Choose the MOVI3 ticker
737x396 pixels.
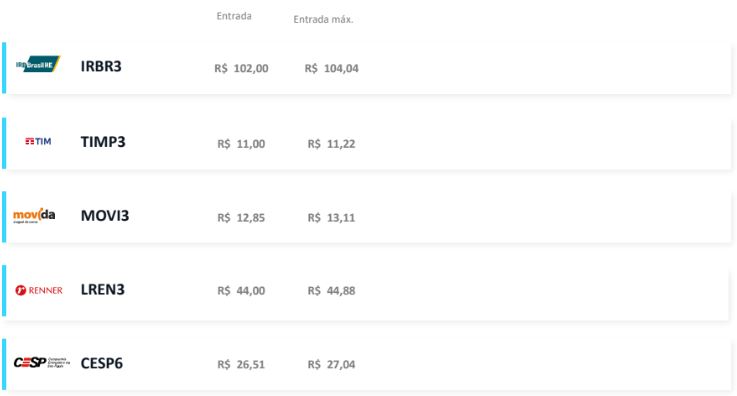pyautogui.click(x=105, y=216)
